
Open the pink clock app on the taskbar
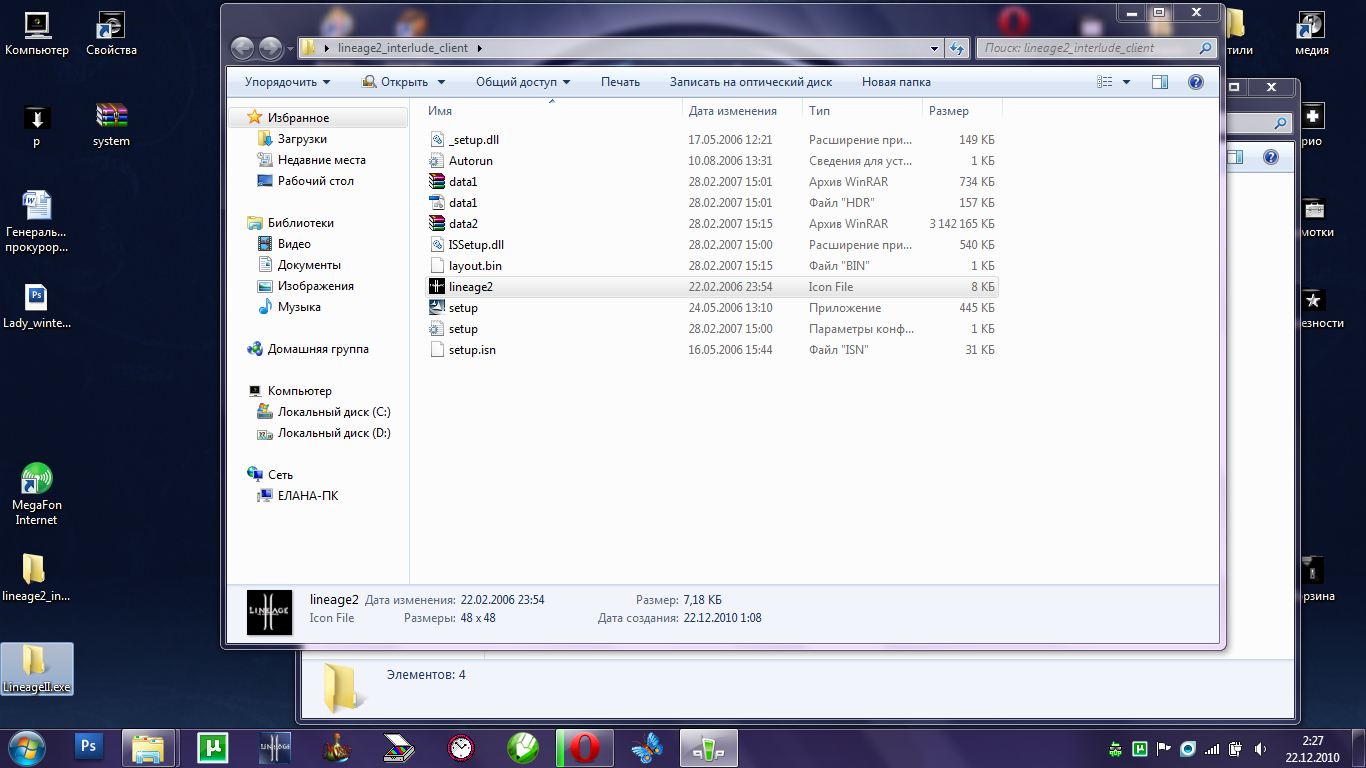click(x=461, y=746)
